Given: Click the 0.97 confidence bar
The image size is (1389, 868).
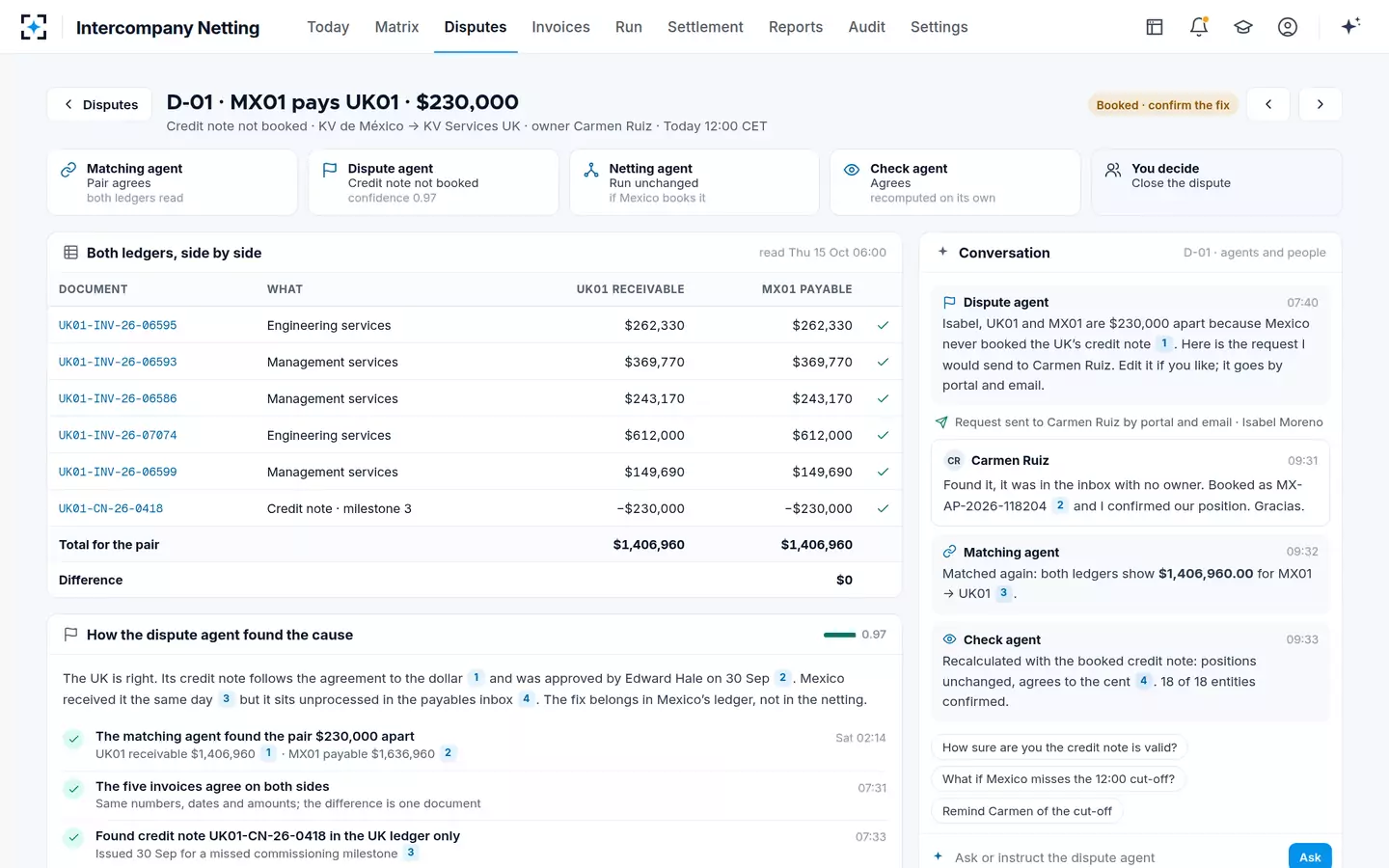Looking at the screenshot, I should (839, 635).
